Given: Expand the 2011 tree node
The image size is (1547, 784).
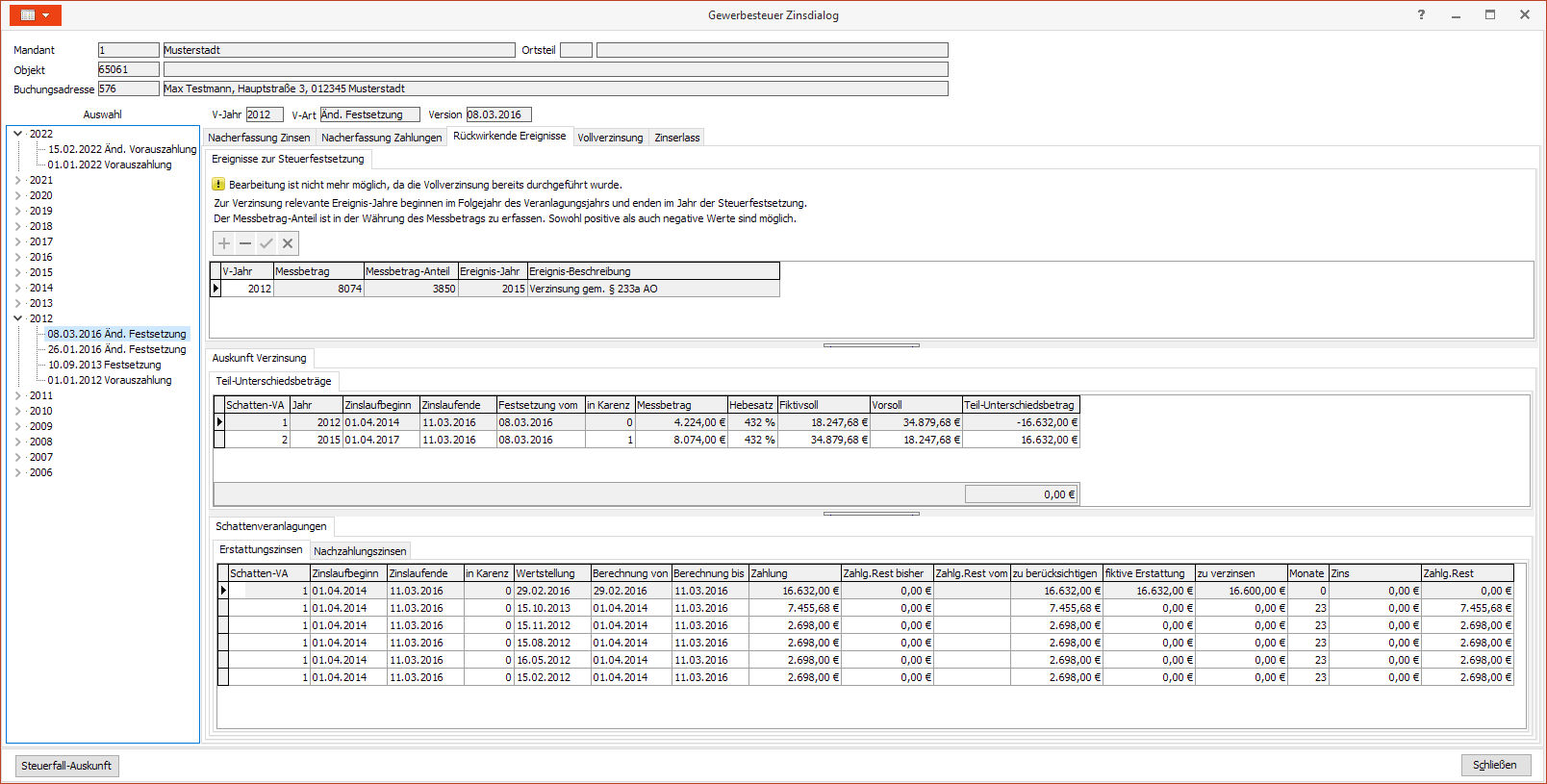Looking at the screenshot, I should tap(17, 395).
